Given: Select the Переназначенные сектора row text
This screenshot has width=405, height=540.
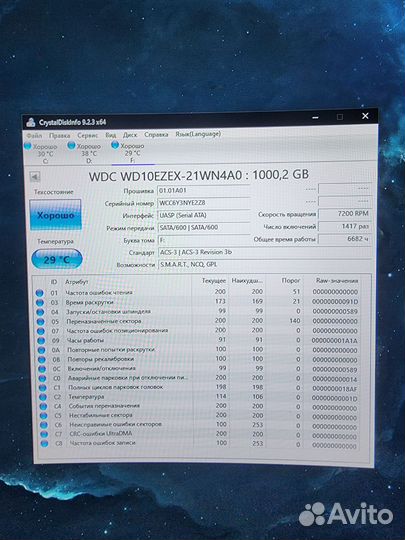Looking at the screenshot, I should click(104, 321).
